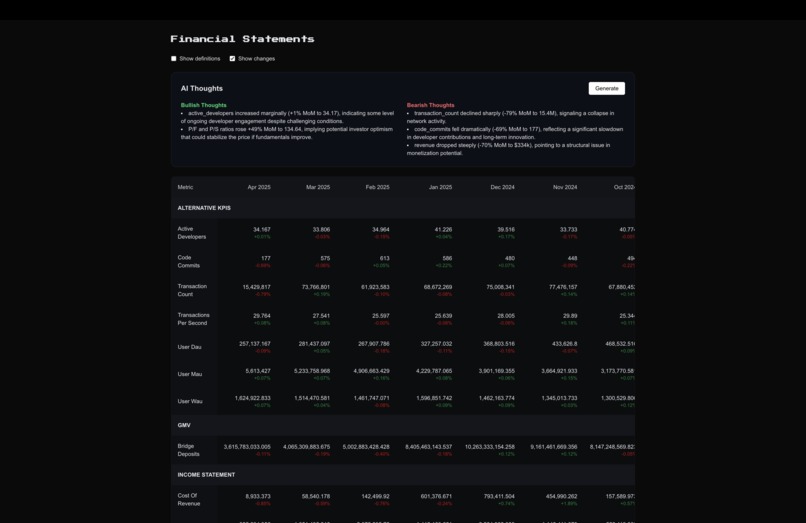Viewport: 806px width, 523px height.
Task: Click the User Dau value 327,257.032
Action: click(x=436, y=344)
